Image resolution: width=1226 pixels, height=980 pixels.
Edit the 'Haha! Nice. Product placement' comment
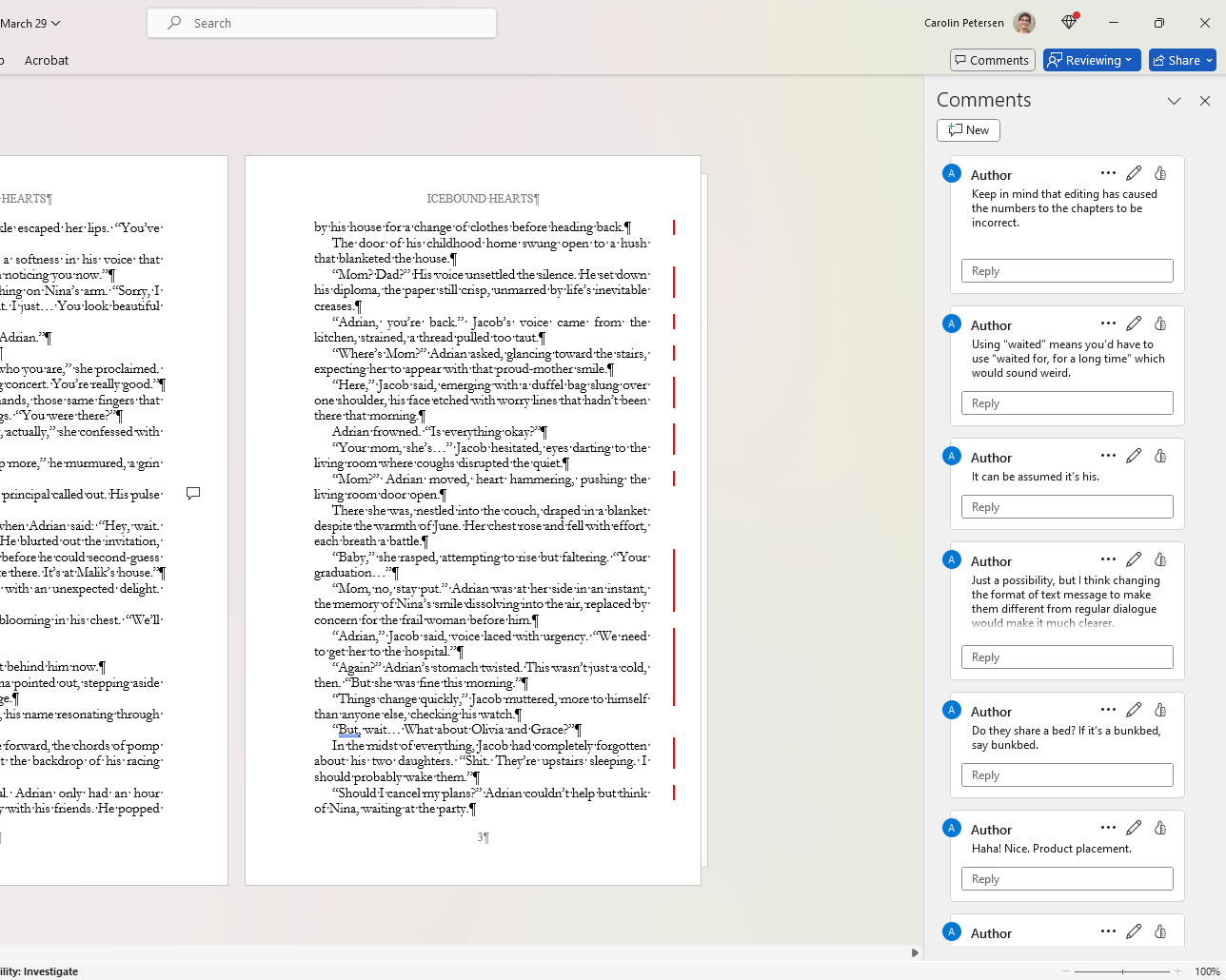coord(1134,828)
